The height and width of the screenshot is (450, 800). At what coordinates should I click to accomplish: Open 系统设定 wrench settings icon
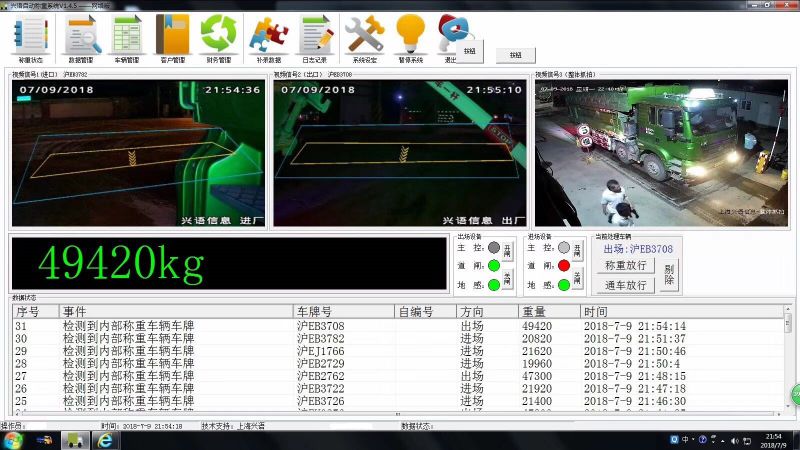point(365,37)
